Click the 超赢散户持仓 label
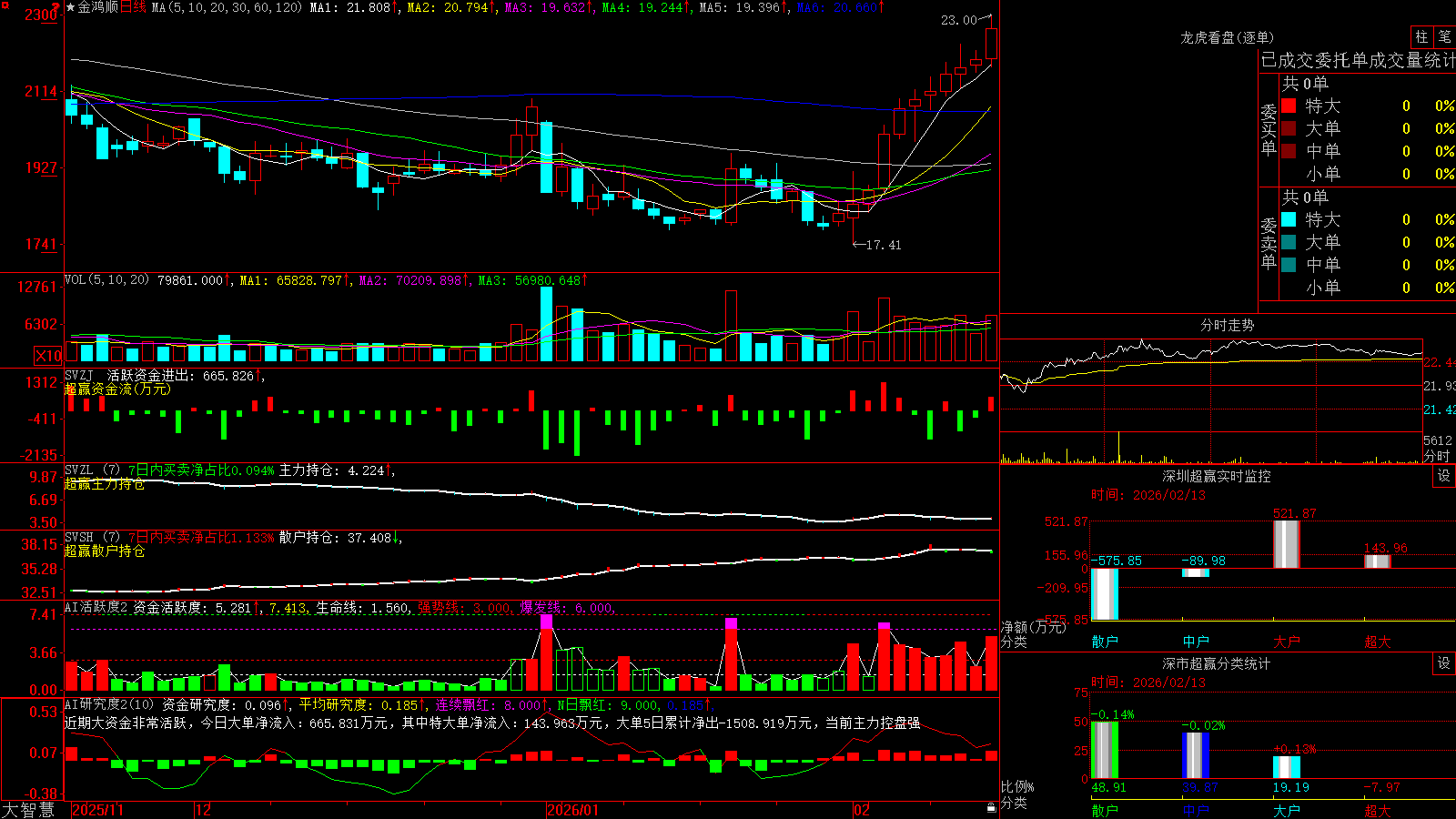 105,551
